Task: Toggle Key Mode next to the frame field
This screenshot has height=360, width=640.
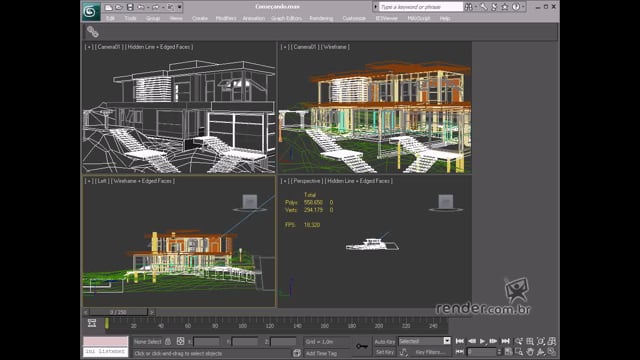Action: [460, 351]
